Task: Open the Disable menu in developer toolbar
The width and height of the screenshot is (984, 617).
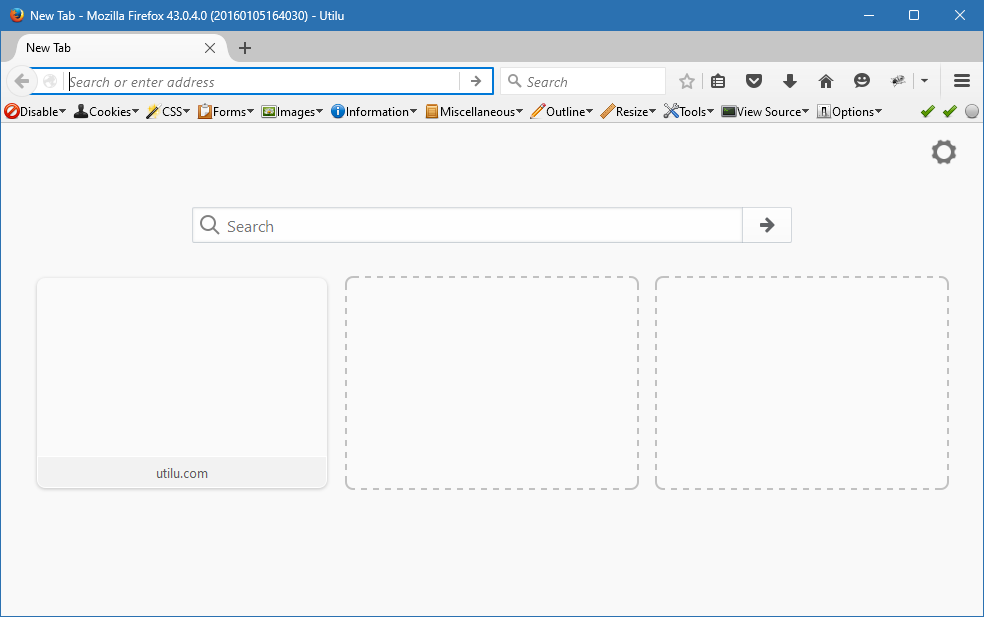Action: pos(35,112)
